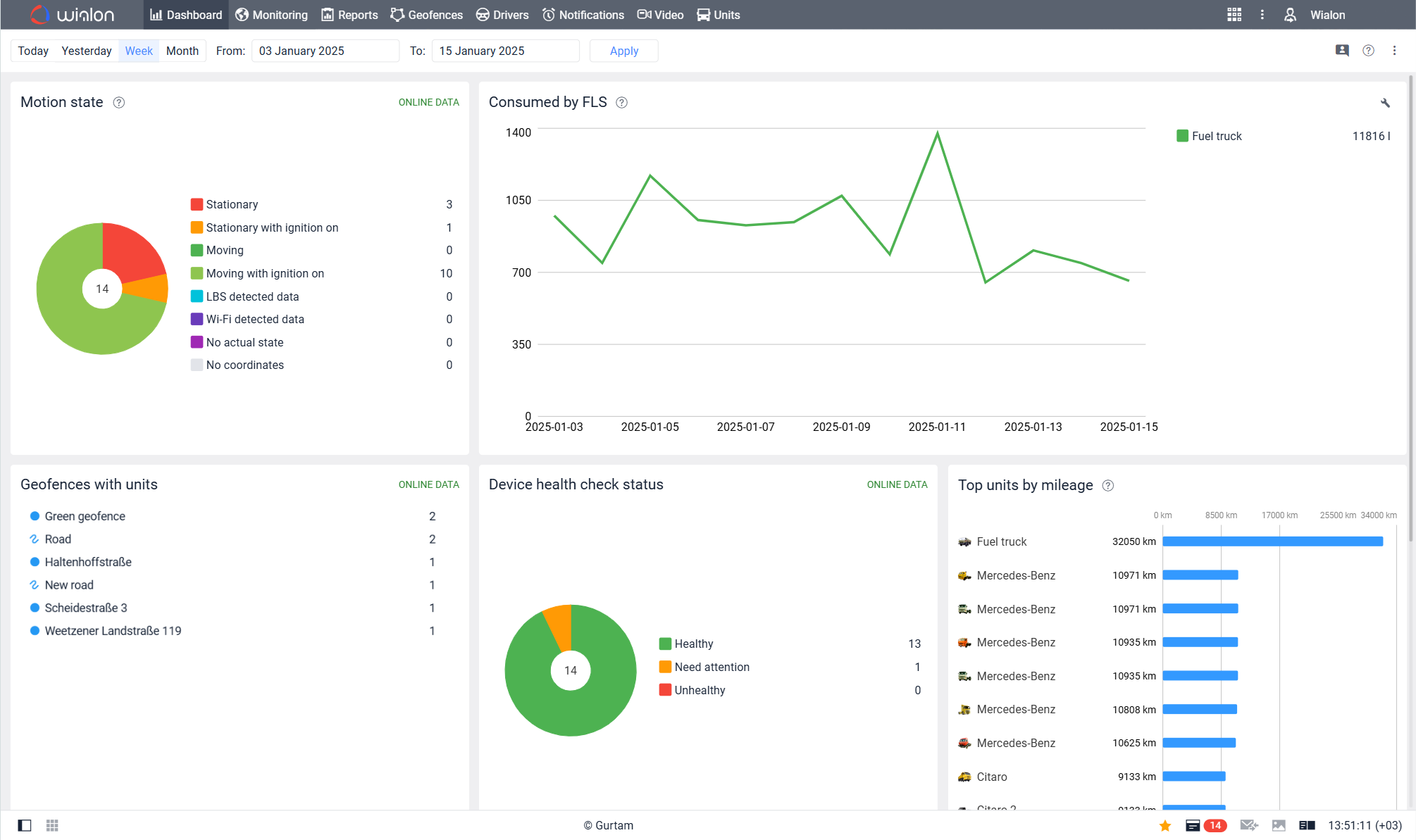Select the Month time period toggle
This screenshot has width=1416, height=840.
181,51
